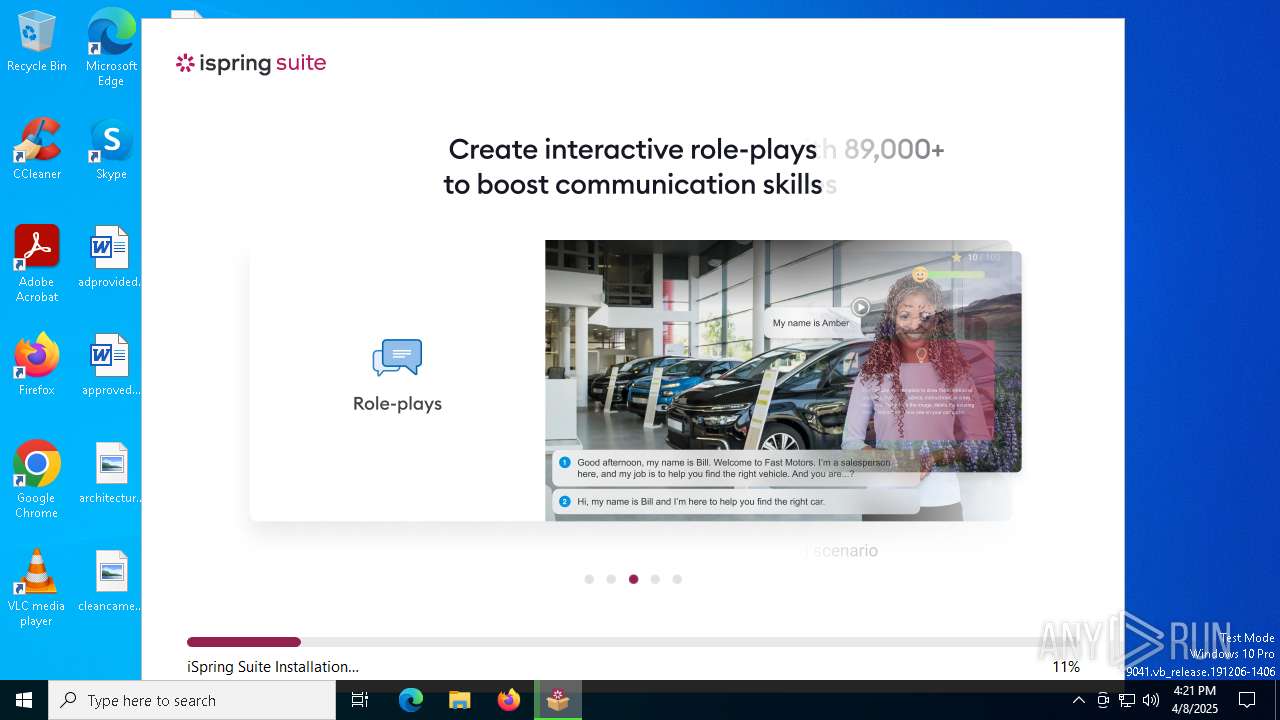
Task: Go to the first slide dot
Action: (x=589, y=579)
